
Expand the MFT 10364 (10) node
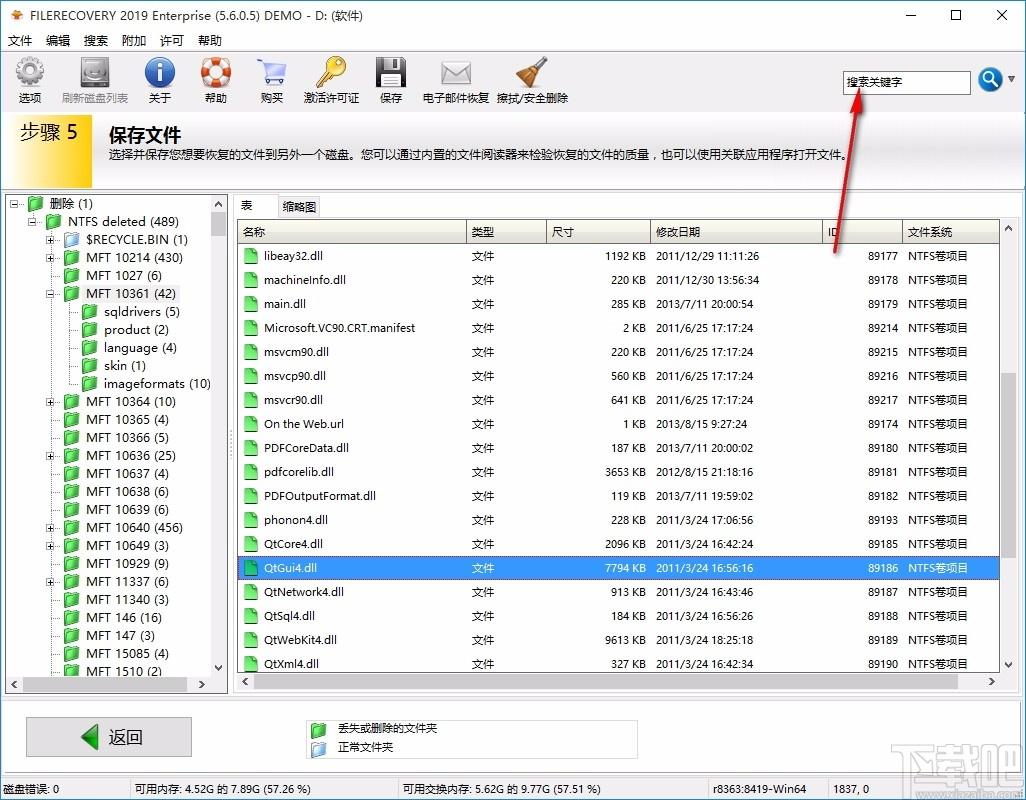(x=50, y=402)
